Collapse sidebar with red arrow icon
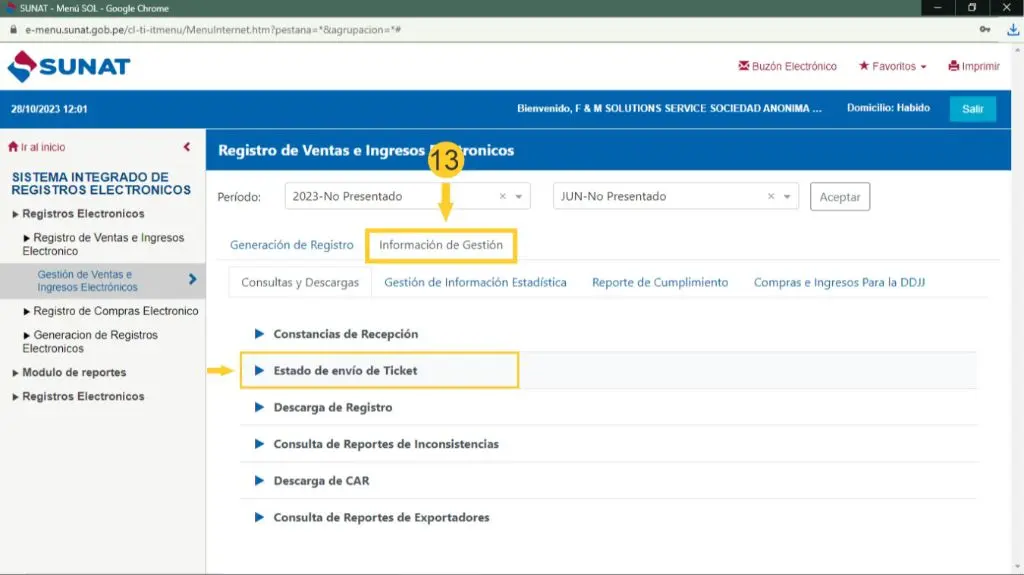 (x=187, y=147)
